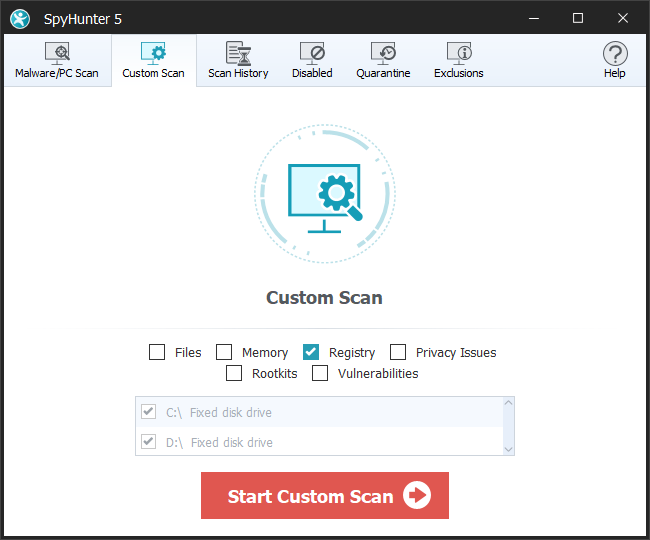The width and height of the screenshot is (650, 540).
Task: Uncheck the Registry checkbox
Action: pos(311,352)
